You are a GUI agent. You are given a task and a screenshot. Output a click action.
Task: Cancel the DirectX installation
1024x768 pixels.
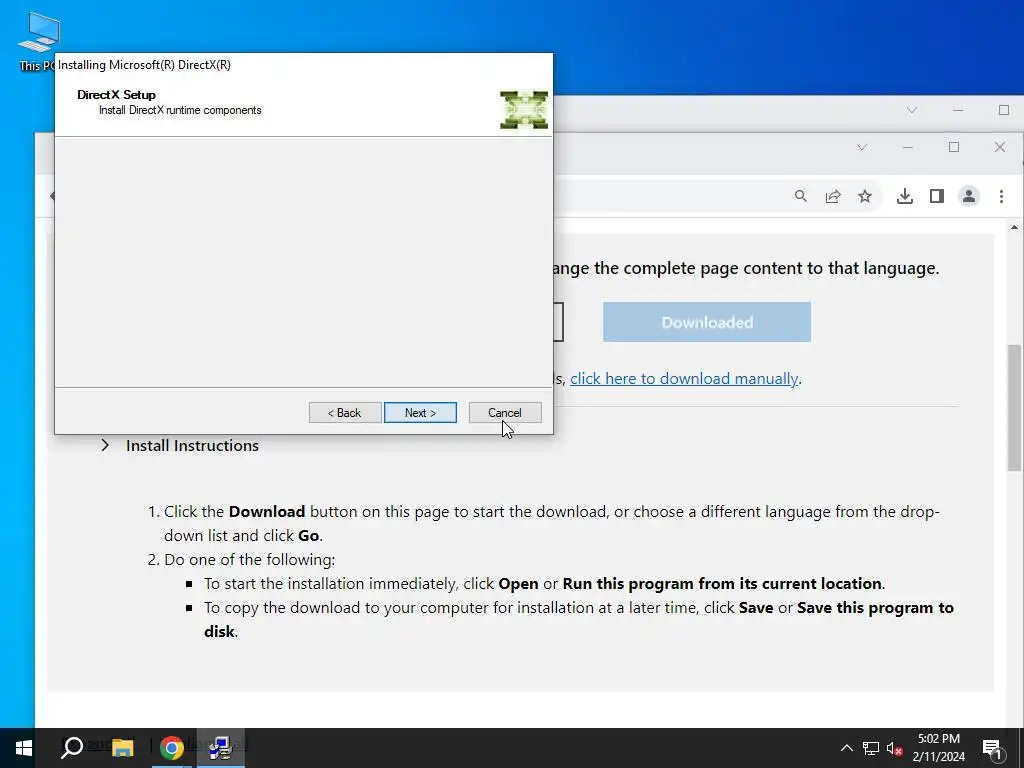coord(505,413)
